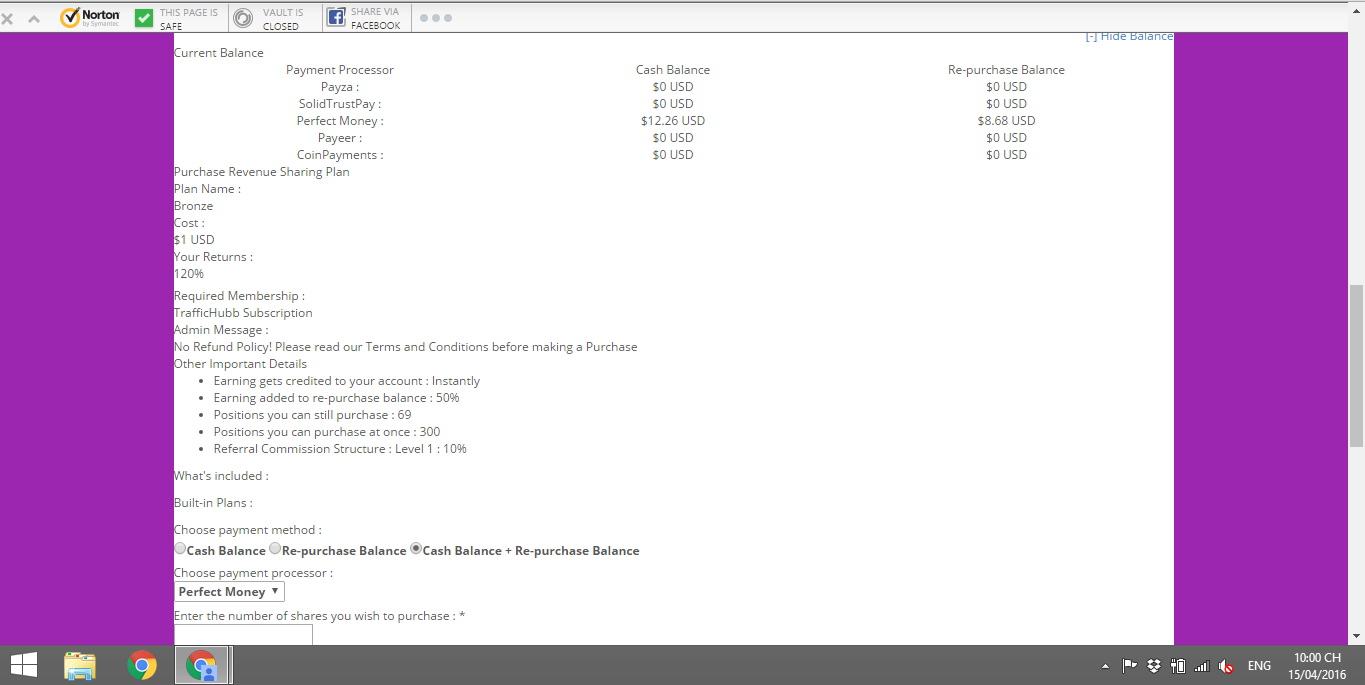Viewport: 1365px width, 685px height.
Task: Select the Cash Balance radio button
Action: pos(180,548)
